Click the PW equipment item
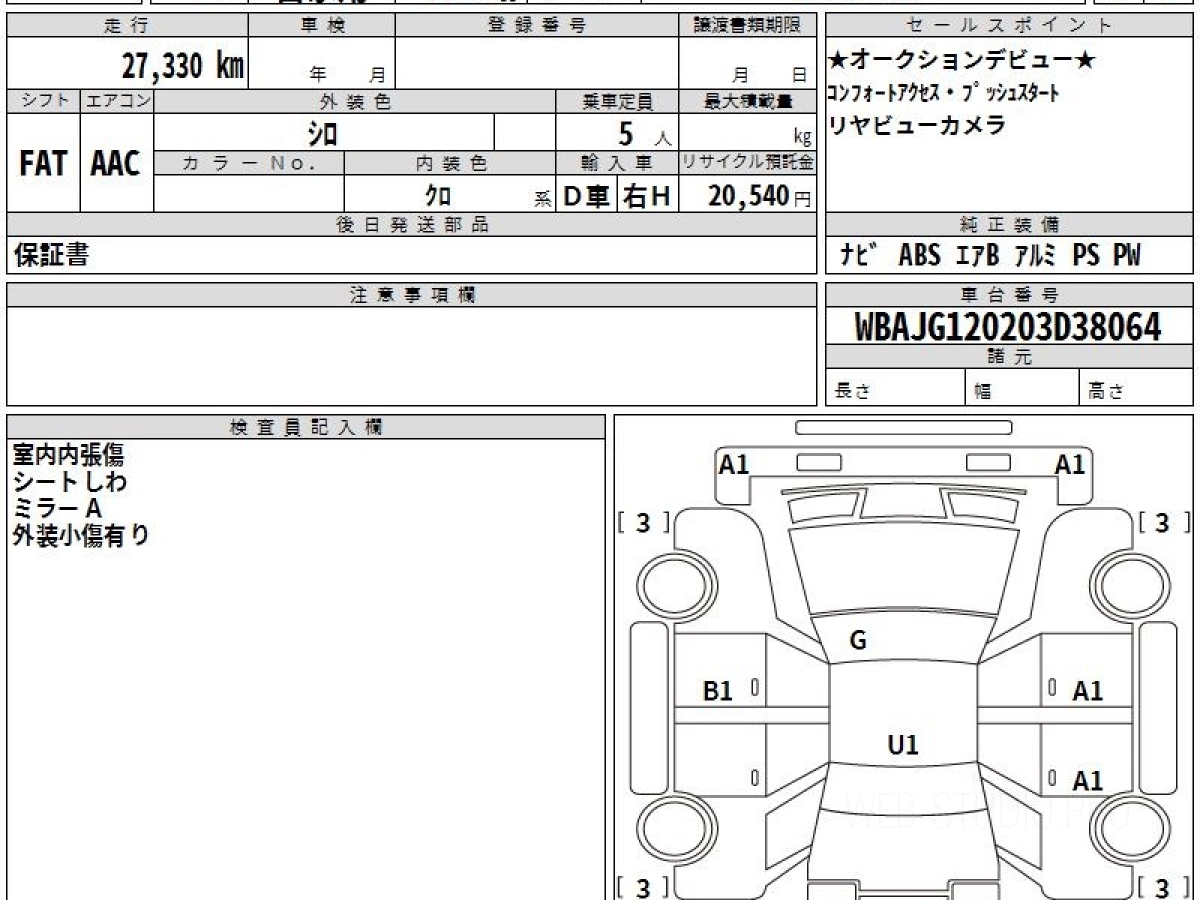Viewport: 1200px width, 900px height. 1127,256
